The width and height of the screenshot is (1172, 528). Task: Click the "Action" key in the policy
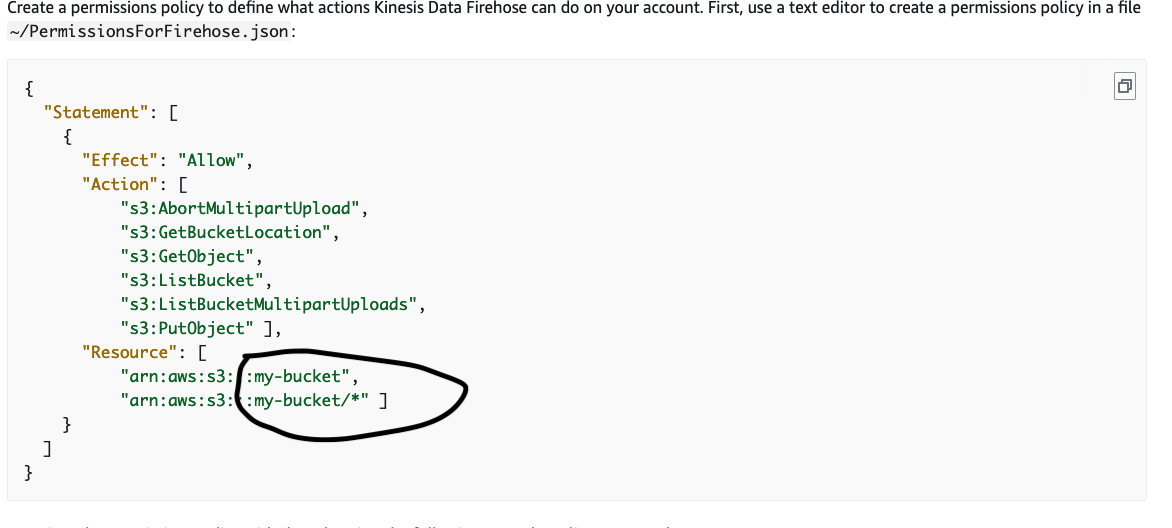[x=116, y=184]
